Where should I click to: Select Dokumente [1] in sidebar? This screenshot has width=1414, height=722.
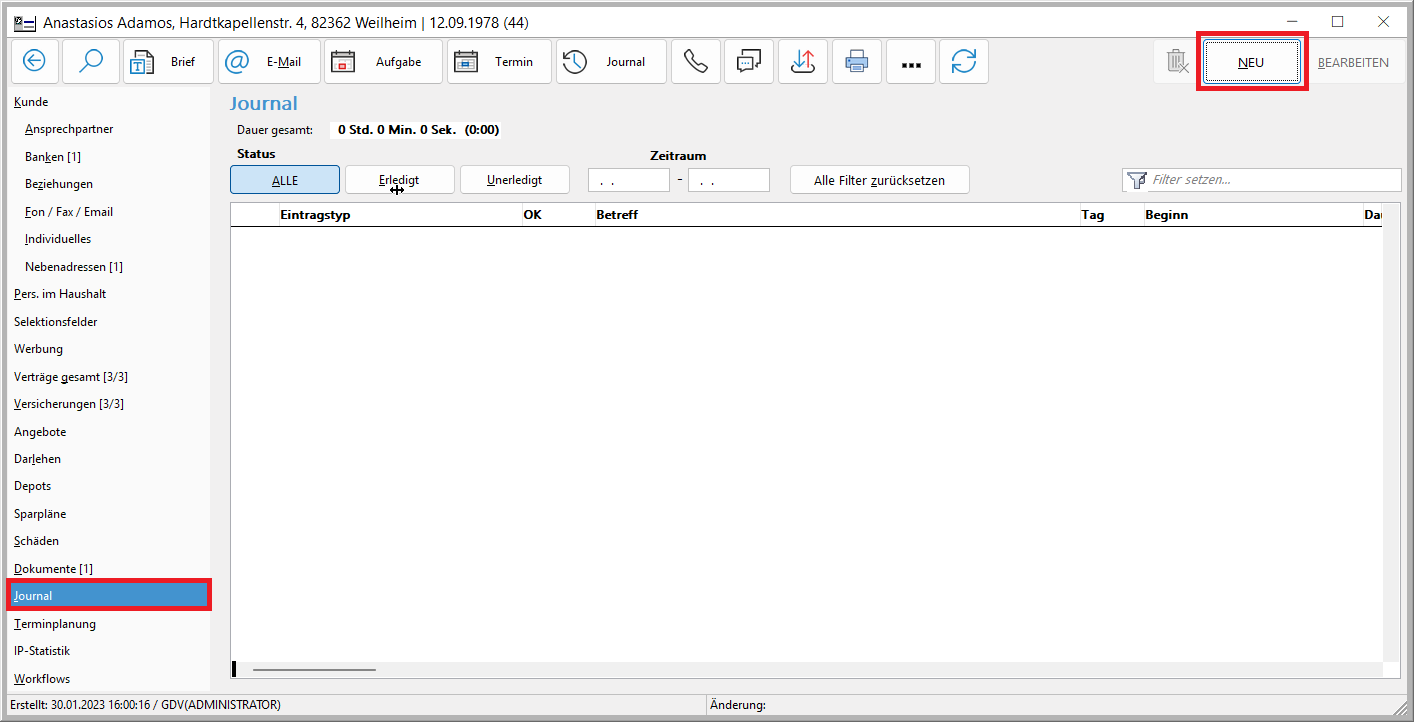(x=53, y=568)
